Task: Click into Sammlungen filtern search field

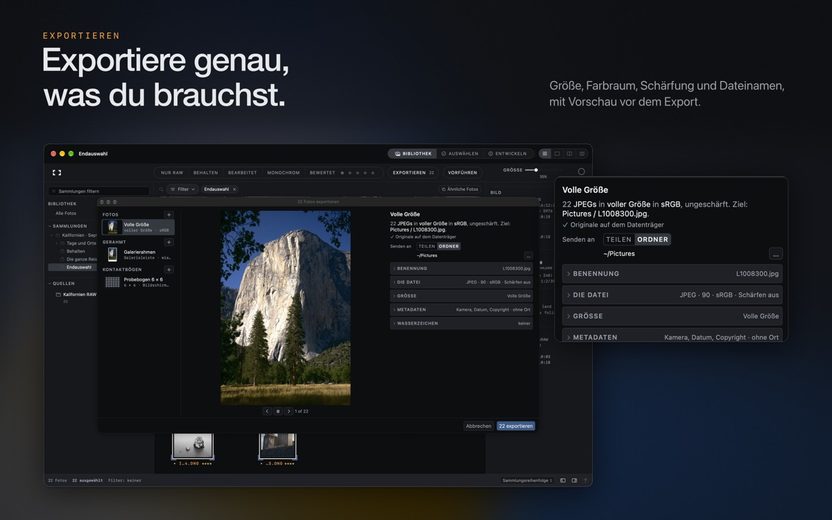Action: click(x=99, y=191)
